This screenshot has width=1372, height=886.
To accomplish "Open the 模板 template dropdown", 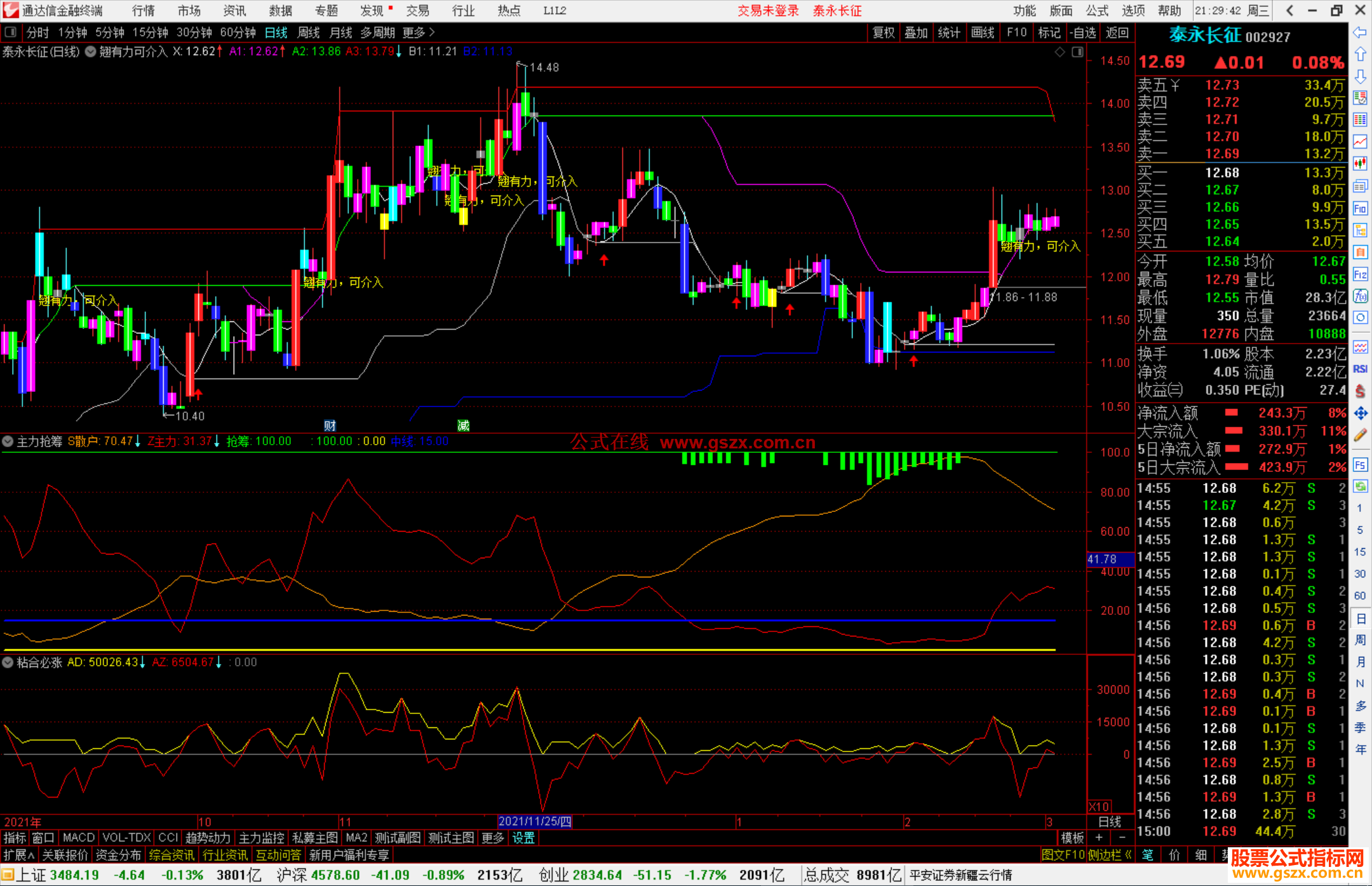I will click(1073, 838).
